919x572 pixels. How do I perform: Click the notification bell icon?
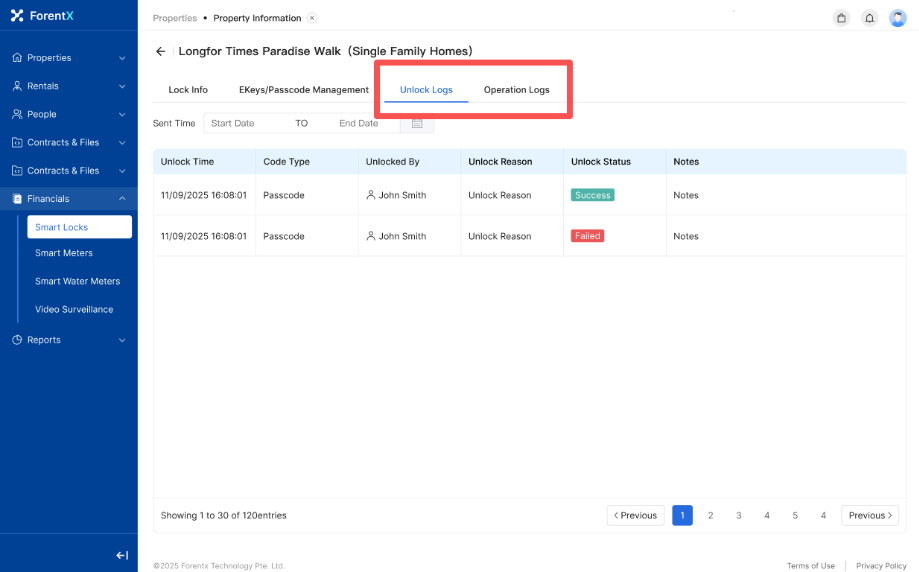click(869, 18)
